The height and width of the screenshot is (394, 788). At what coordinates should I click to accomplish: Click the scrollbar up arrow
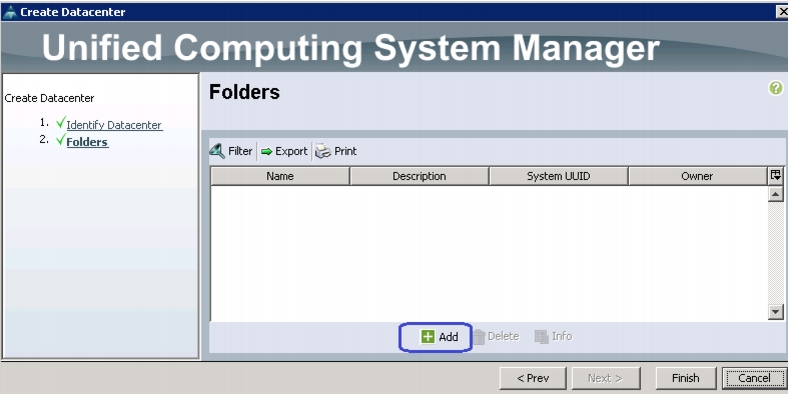[x=776, y=194]
